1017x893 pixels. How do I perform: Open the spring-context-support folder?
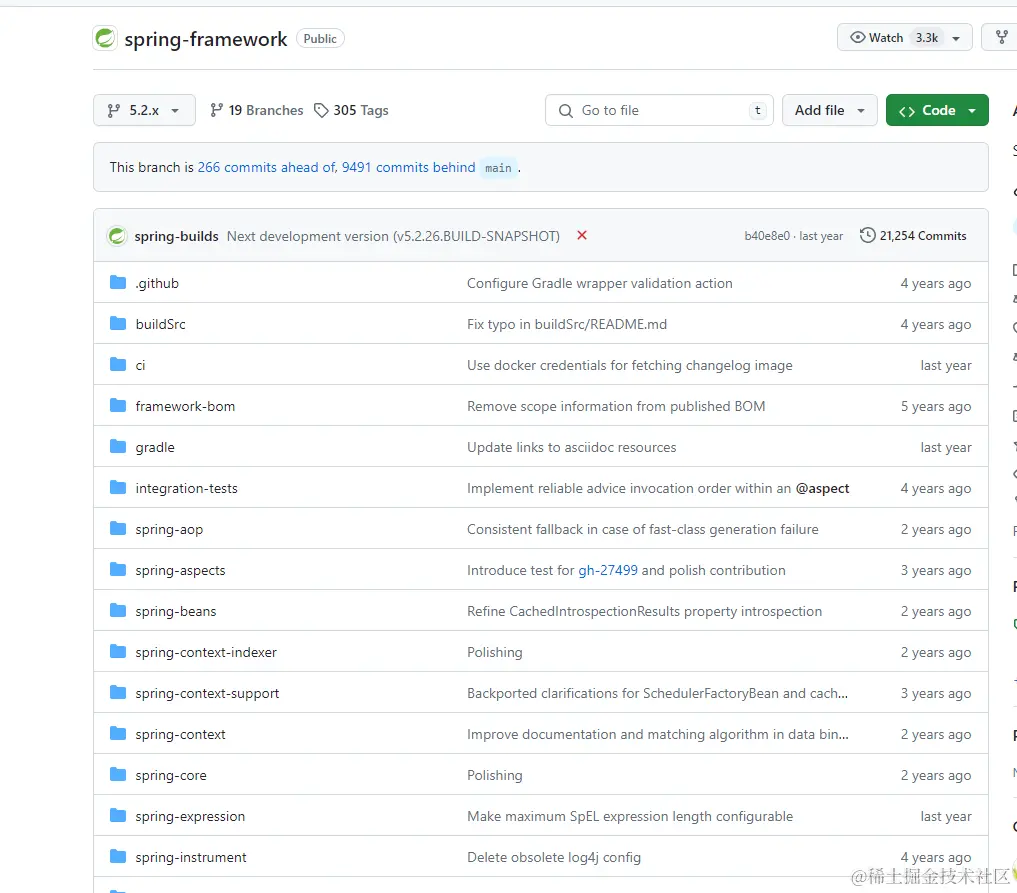pos(207,693)
